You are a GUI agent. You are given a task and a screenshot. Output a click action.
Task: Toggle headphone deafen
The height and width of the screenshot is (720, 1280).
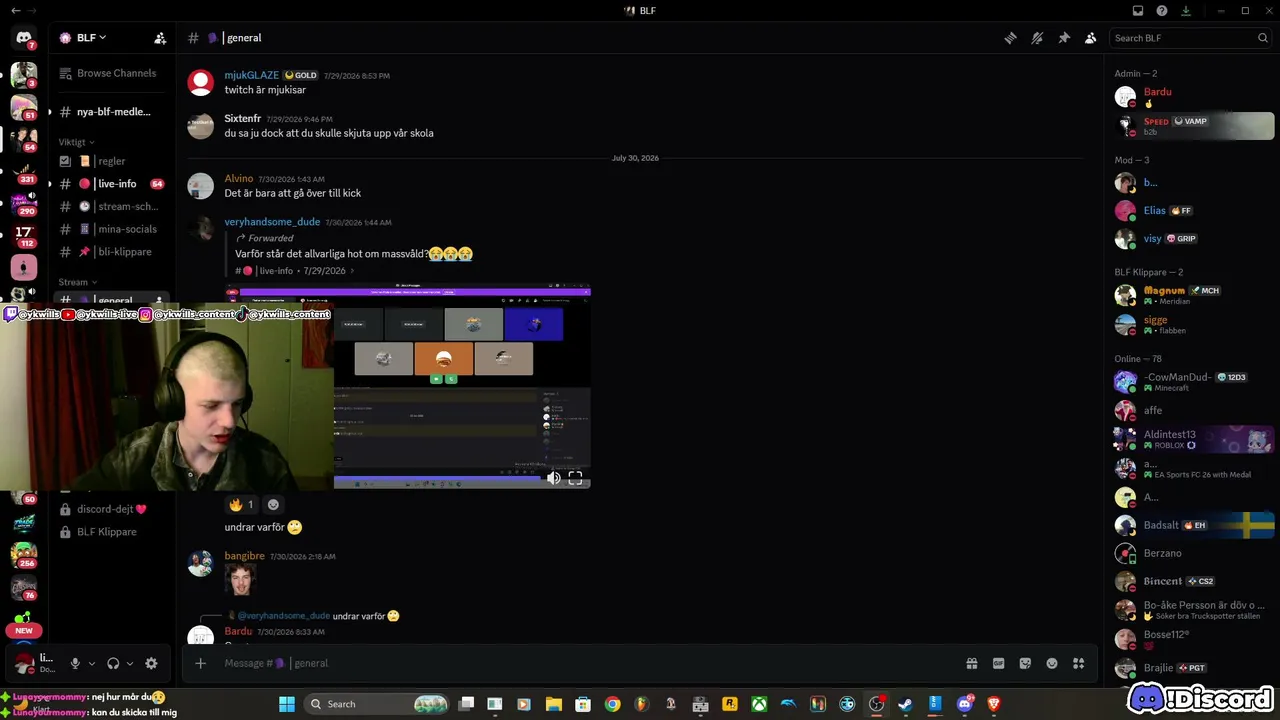point(113,663)
